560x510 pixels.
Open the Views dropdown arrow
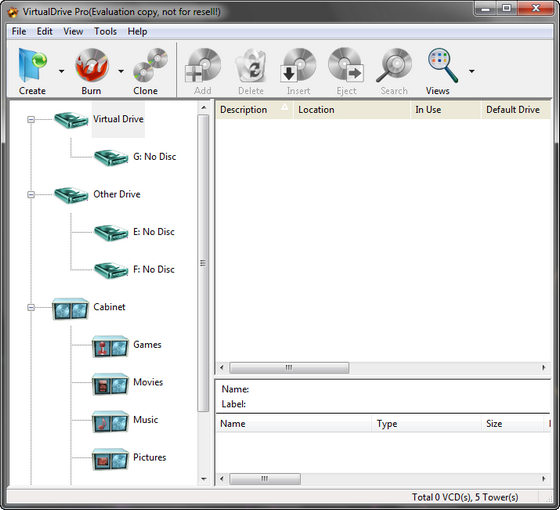[472, 71]
